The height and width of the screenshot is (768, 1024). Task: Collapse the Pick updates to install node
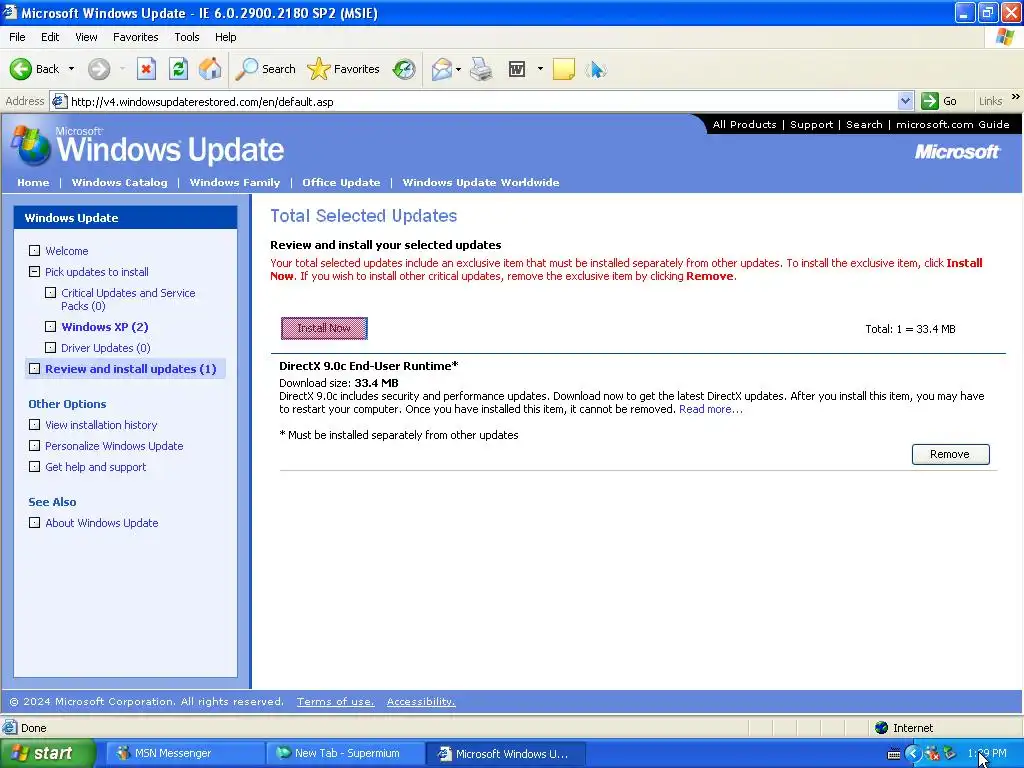pos(35,272)
